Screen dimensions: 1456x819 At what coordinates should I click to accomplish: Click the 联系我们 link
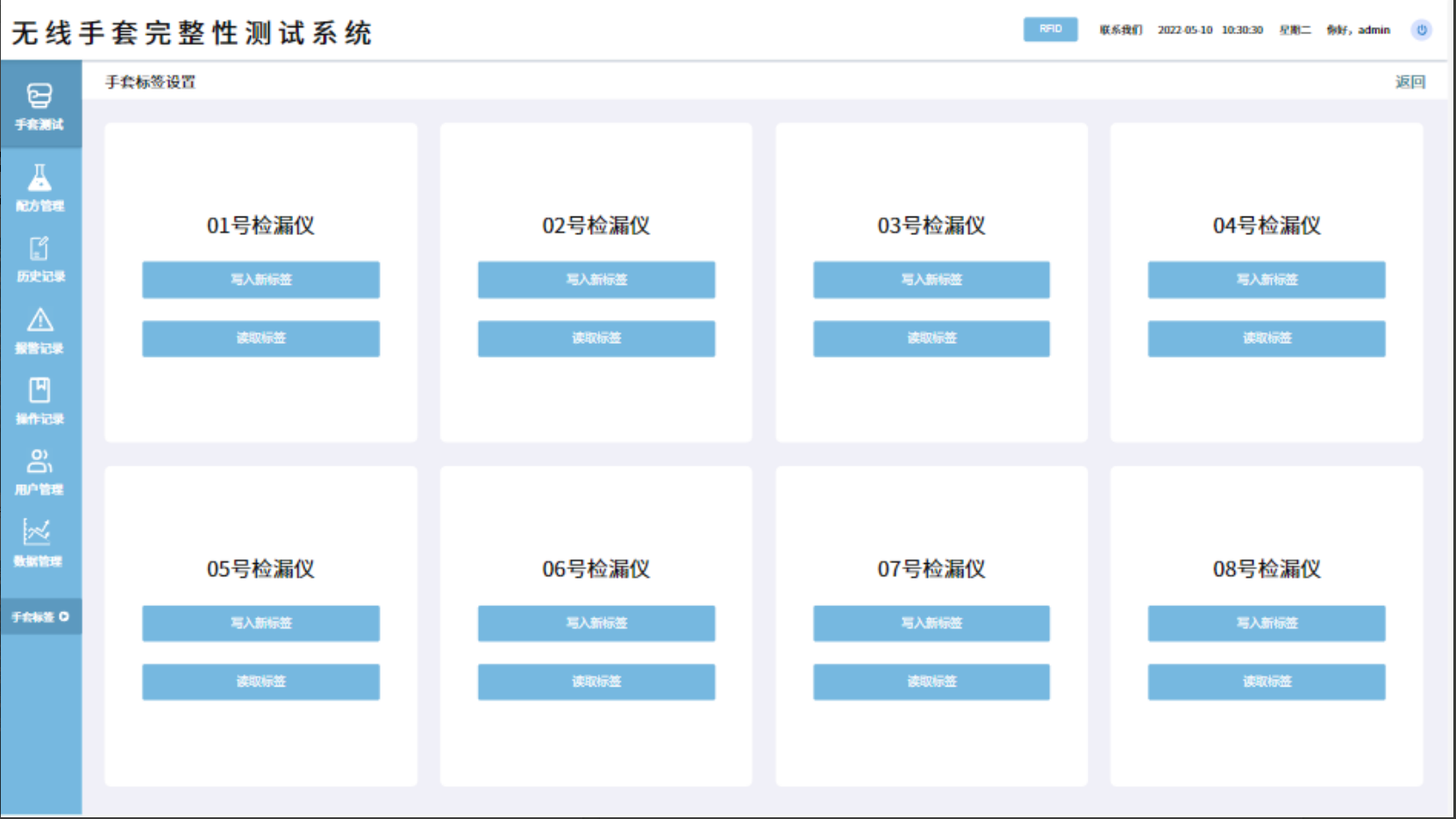(1120, 30)
